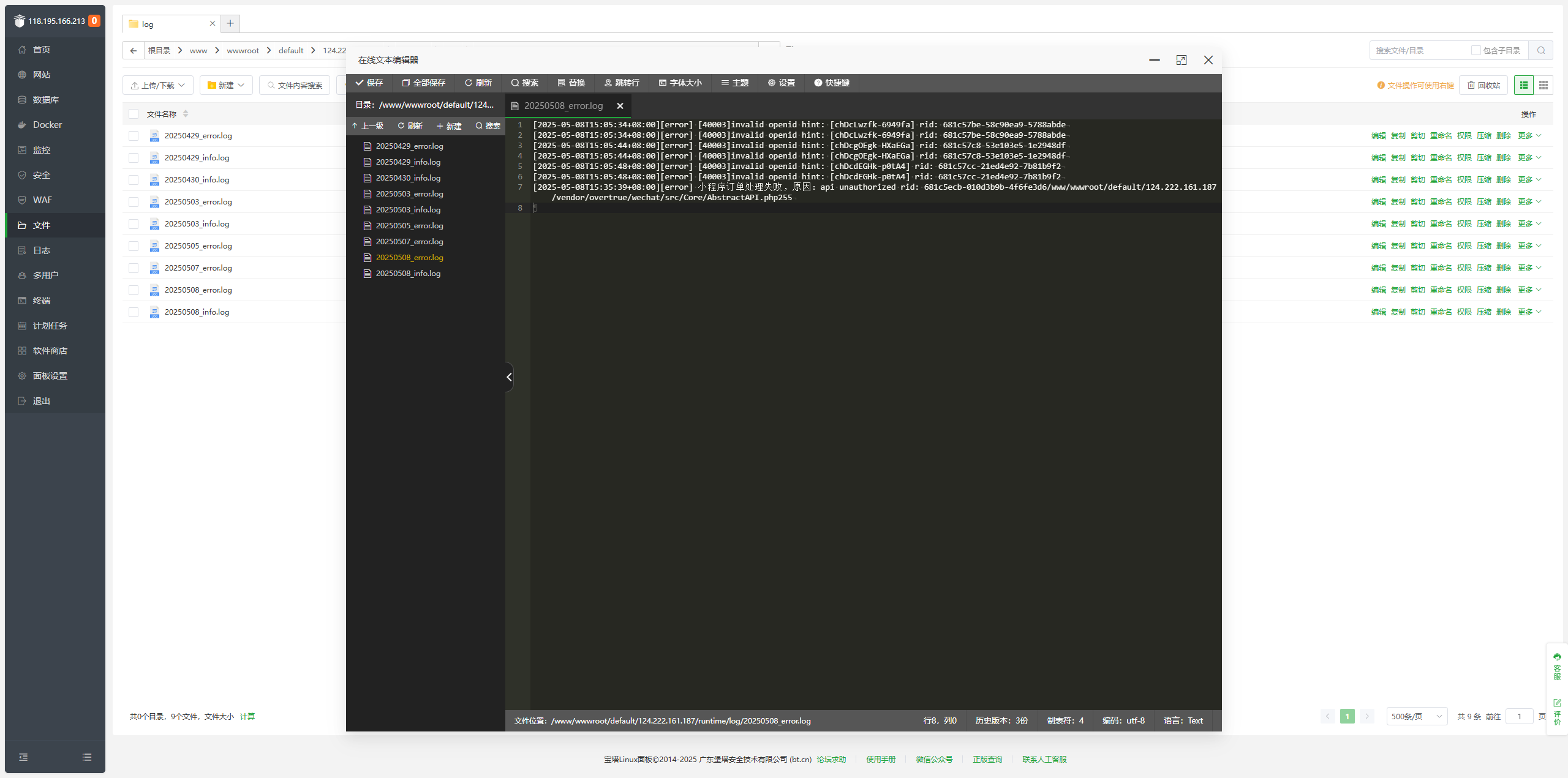This screenshot has width=1568, height=778.
Task: Close the 20250508_error.log editor tab
Action: (x=620, y=106)
